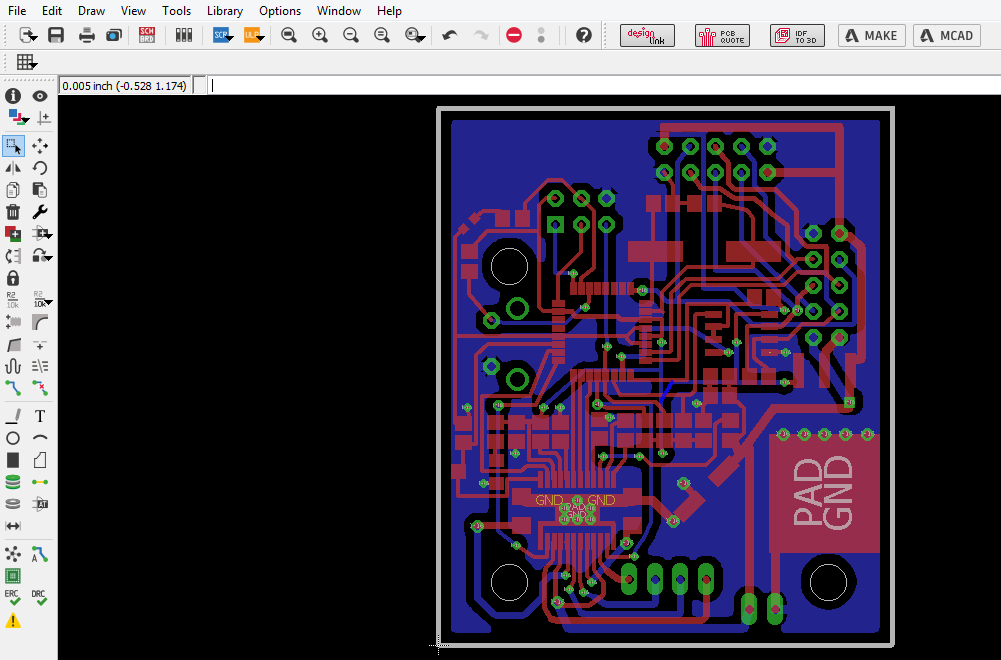This screenshot has width=1001, height=660.
Task: Click the MAKE button
Action: [871, 36]
